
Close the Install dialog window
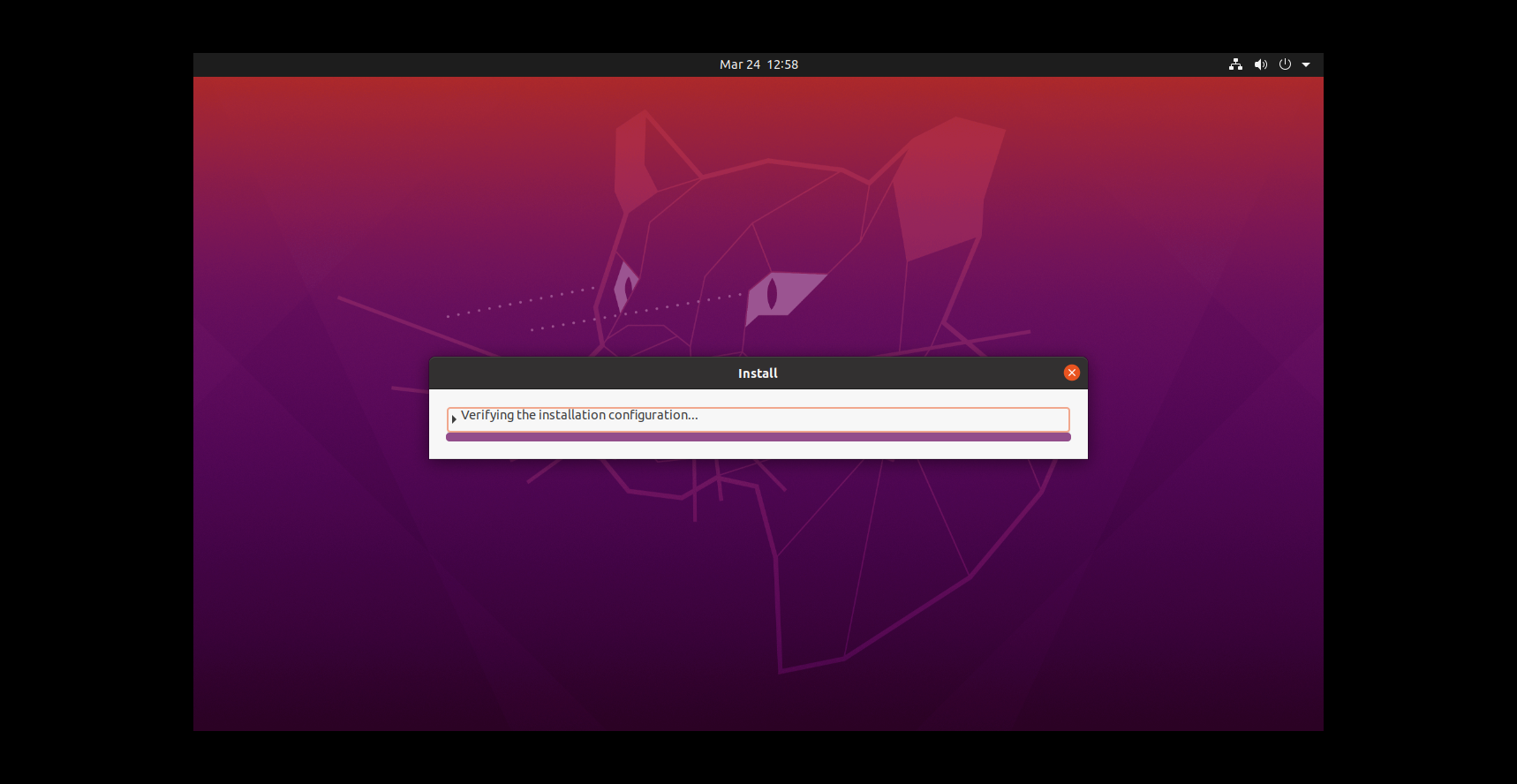[1072, 373]
